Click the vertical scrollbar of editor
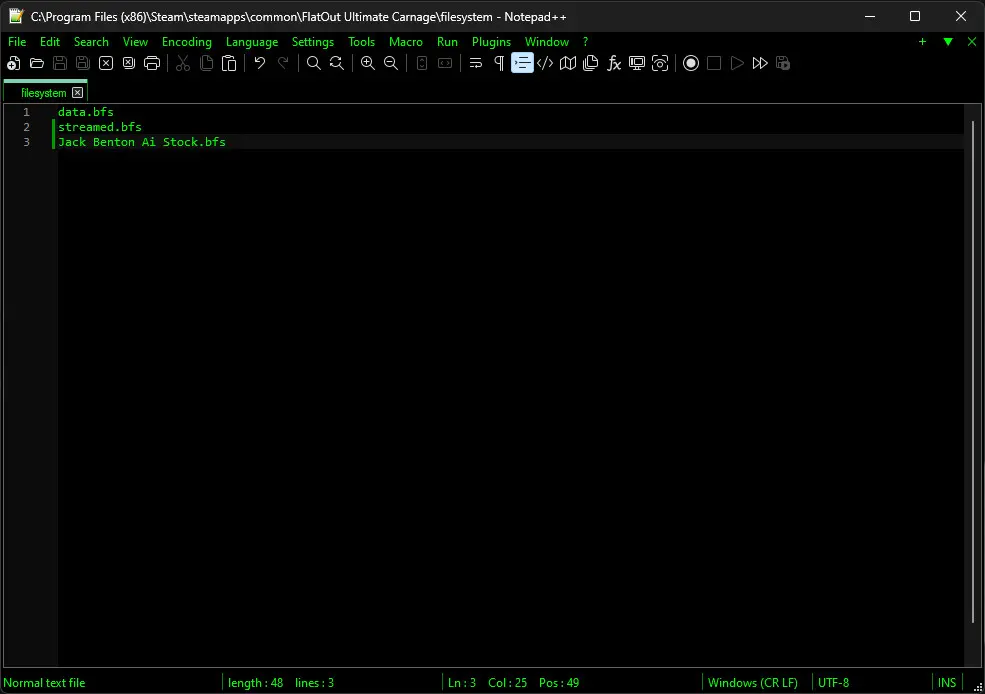This screenshot has width=985, height=694. coord(973,371)
